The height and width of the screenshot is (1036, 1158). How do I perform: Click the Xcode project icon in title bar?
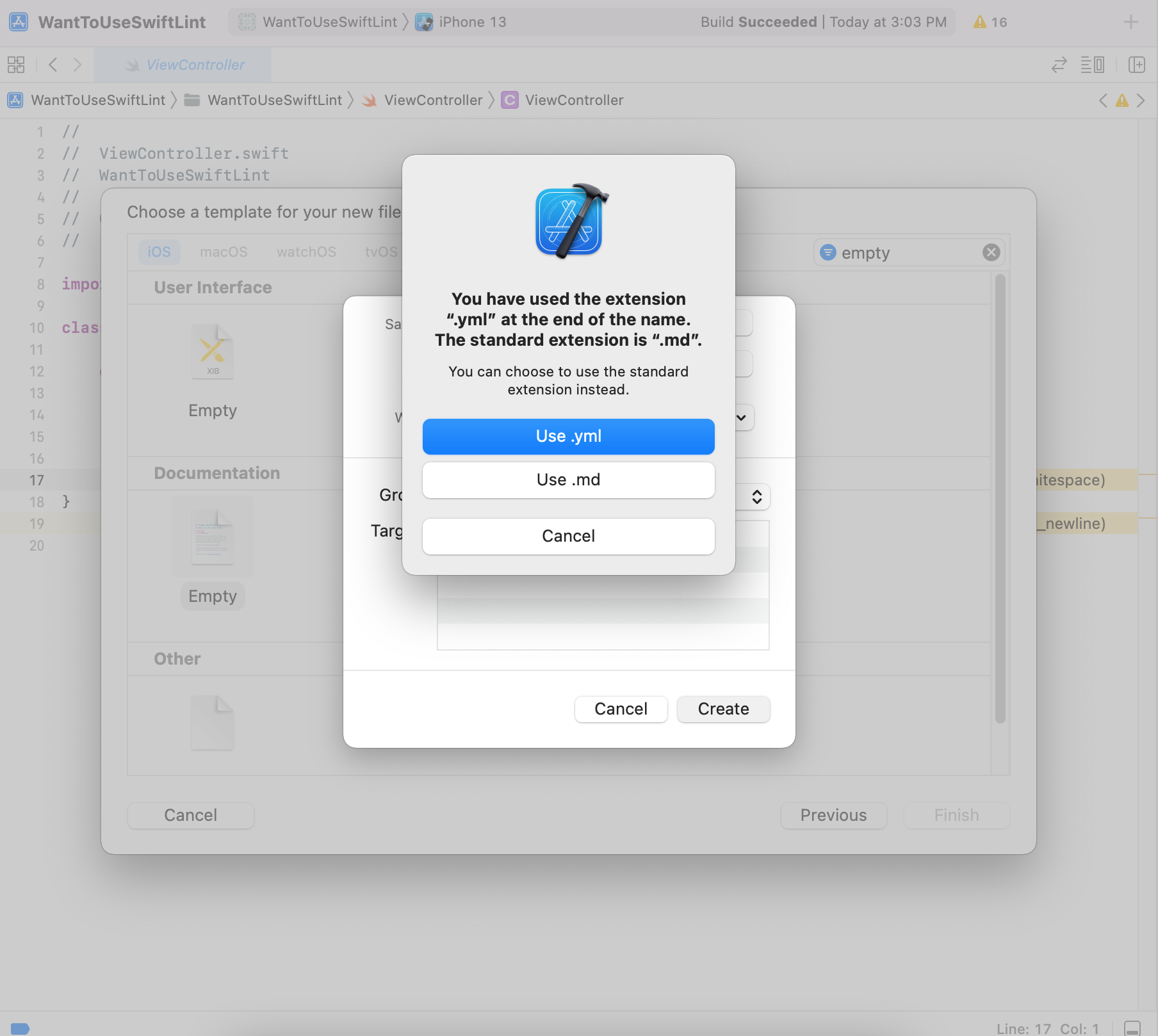[x=19, y=22]
